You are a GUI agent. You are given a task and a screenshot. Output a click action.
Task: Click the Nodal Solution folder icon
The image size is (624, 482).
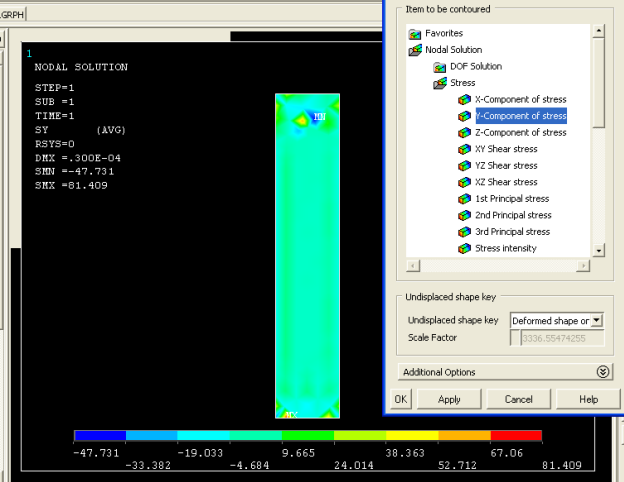pos(415,50)
